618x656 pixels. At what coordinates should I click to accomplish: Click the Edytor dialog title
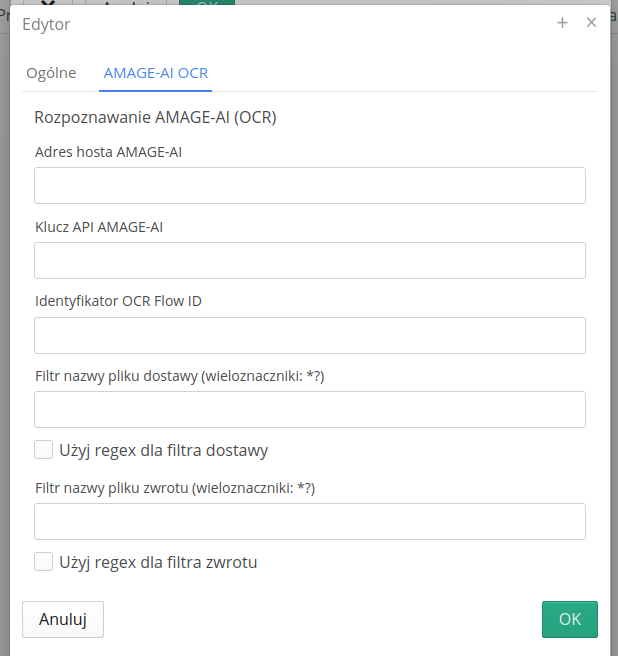(x=46, y=23)
